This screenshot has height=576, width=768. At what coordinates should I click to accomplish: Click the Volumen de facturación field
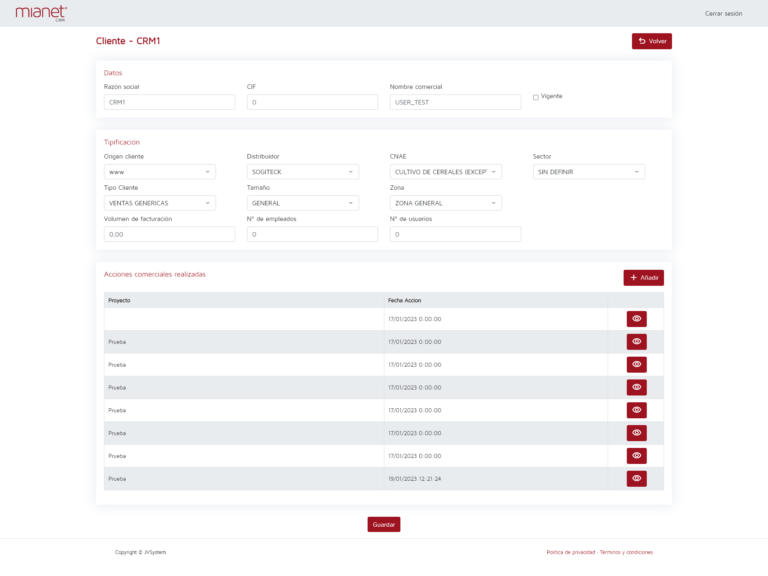tap(169, 234)
